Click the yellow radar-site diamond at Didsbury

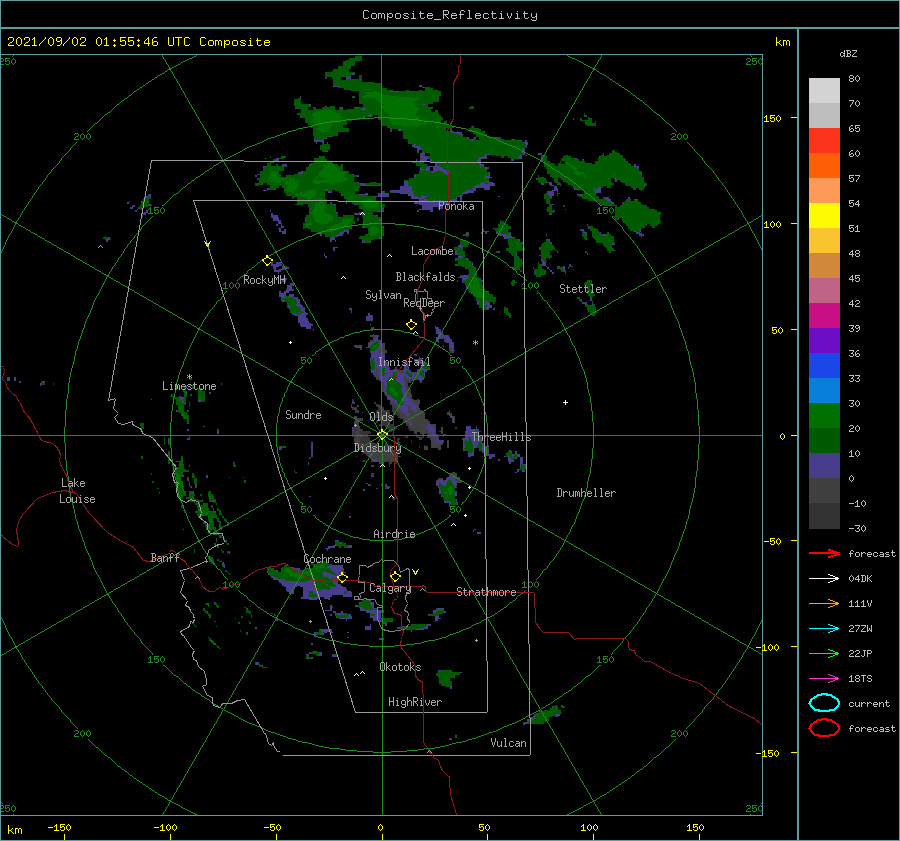pyautogui.click(x=382, y=435)
